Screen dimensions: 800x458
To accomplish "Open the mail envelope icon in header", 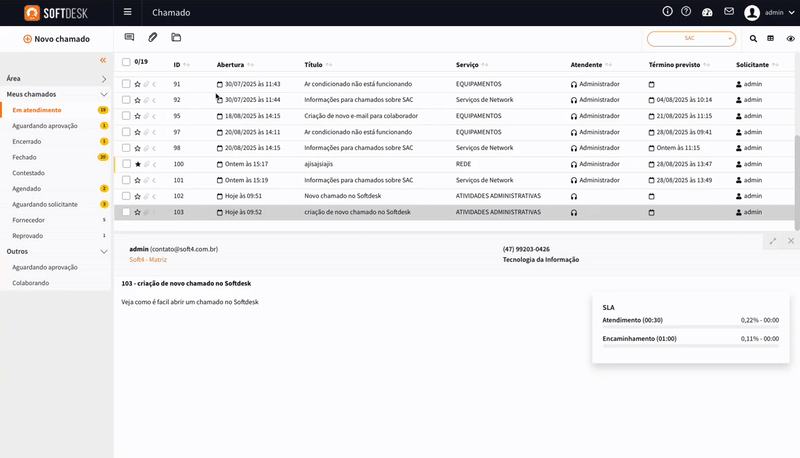I will [728, 12].
